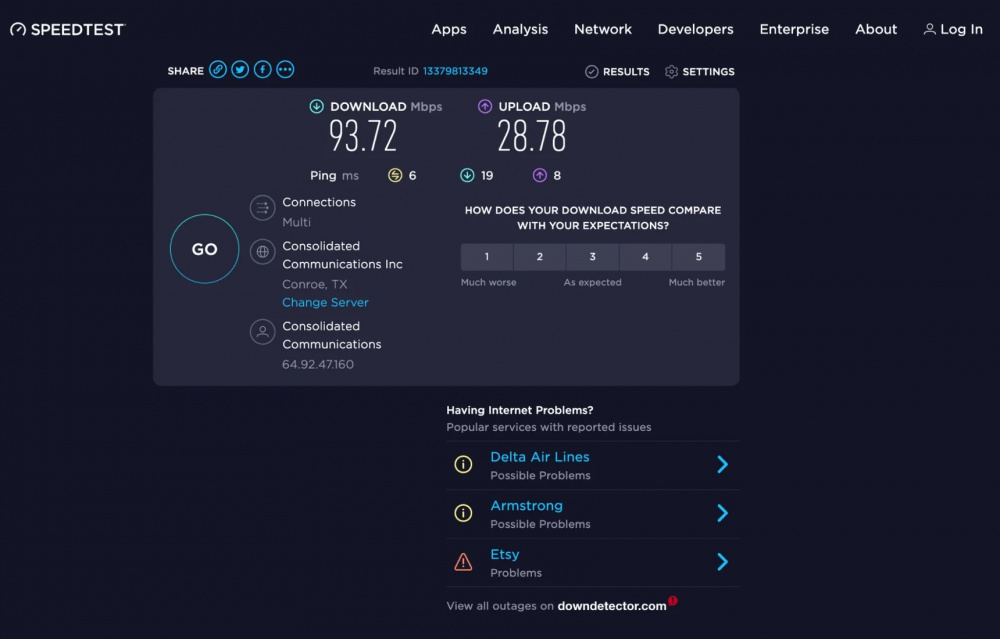The image size is (1000, 639).
Task: Click the Delta Air Lines info icon
Action: click(x=463, y=464)
